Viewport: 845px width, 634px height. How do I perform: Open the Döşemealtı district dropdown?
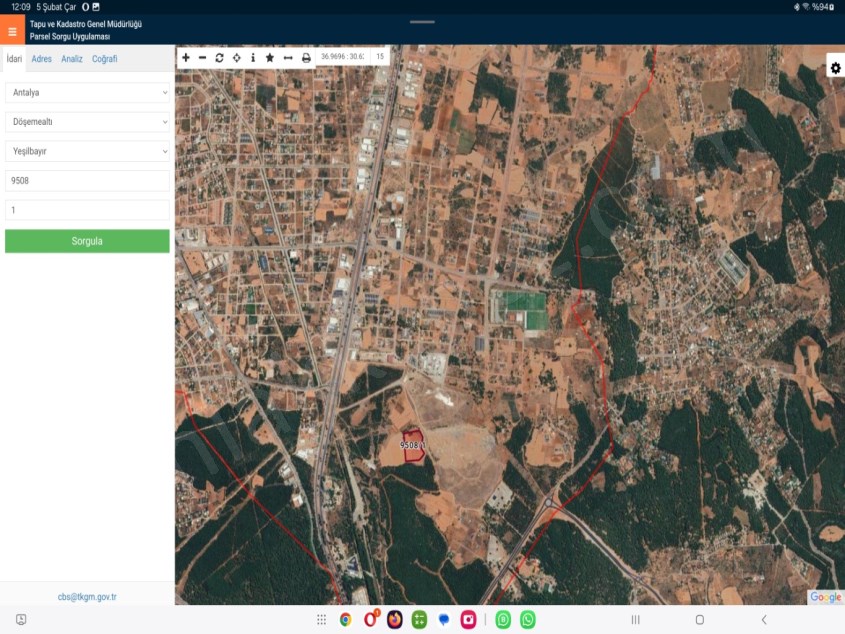coord(87,122)
